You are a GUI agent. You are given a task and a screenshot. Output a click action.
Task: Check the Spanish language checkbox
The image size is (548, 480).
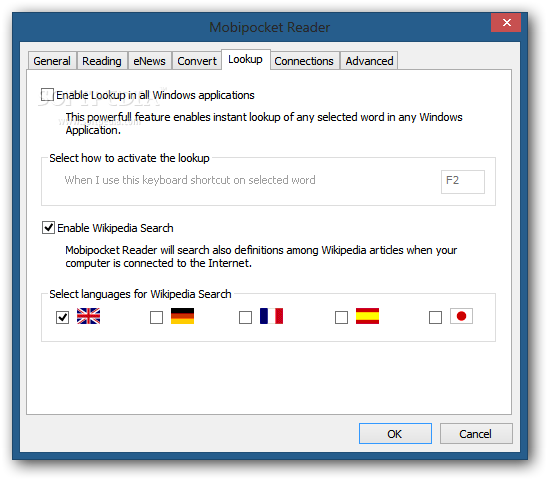[341, 317]
